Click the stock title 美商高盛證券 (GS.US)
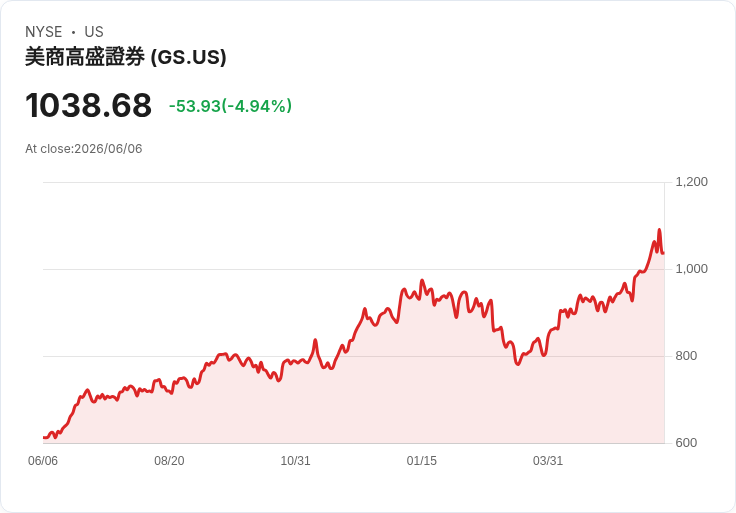736x513 pixels. click(x=125, y=57)
